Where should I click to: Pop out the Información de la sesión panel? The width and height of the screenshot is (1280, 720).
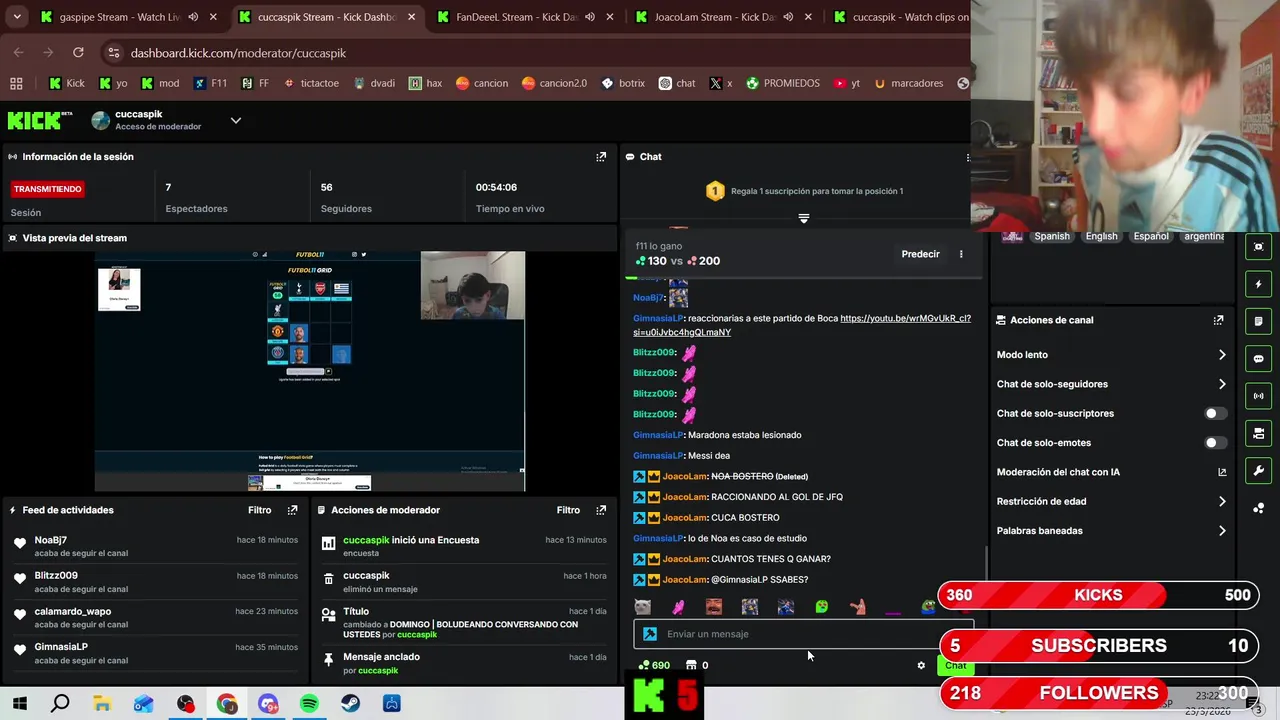(601, 157)
